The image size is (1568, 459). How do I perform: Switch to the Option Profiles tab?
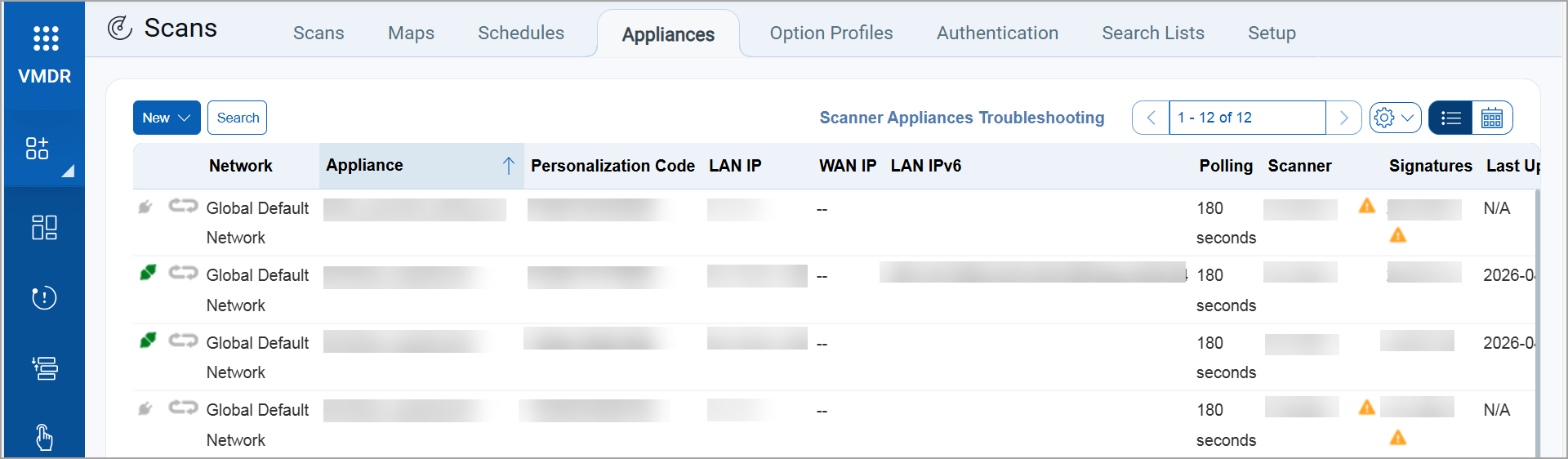coord(831,33)
